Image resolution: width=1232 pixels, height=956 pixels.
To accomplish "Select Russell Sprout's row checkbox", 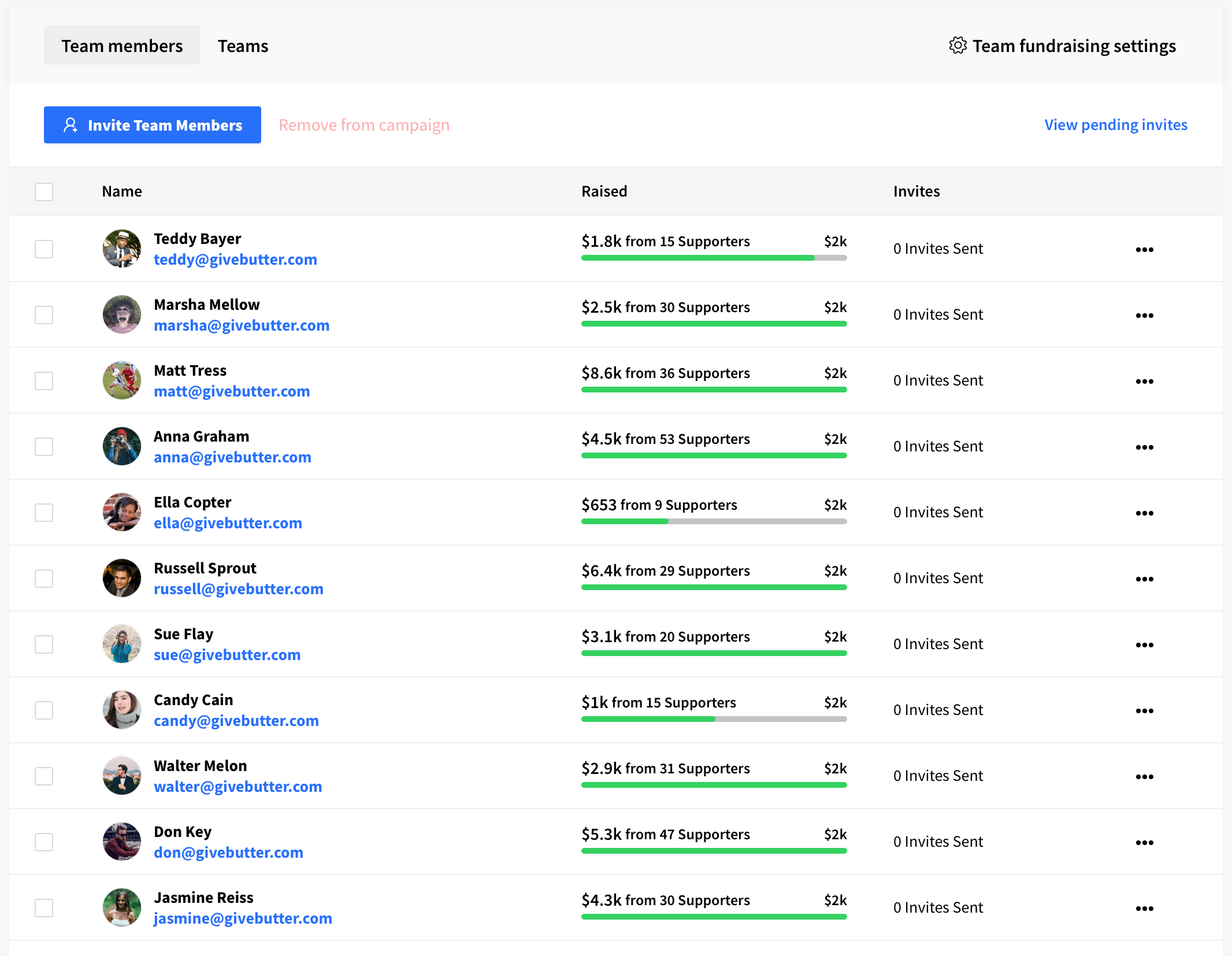I will point(44,579).
